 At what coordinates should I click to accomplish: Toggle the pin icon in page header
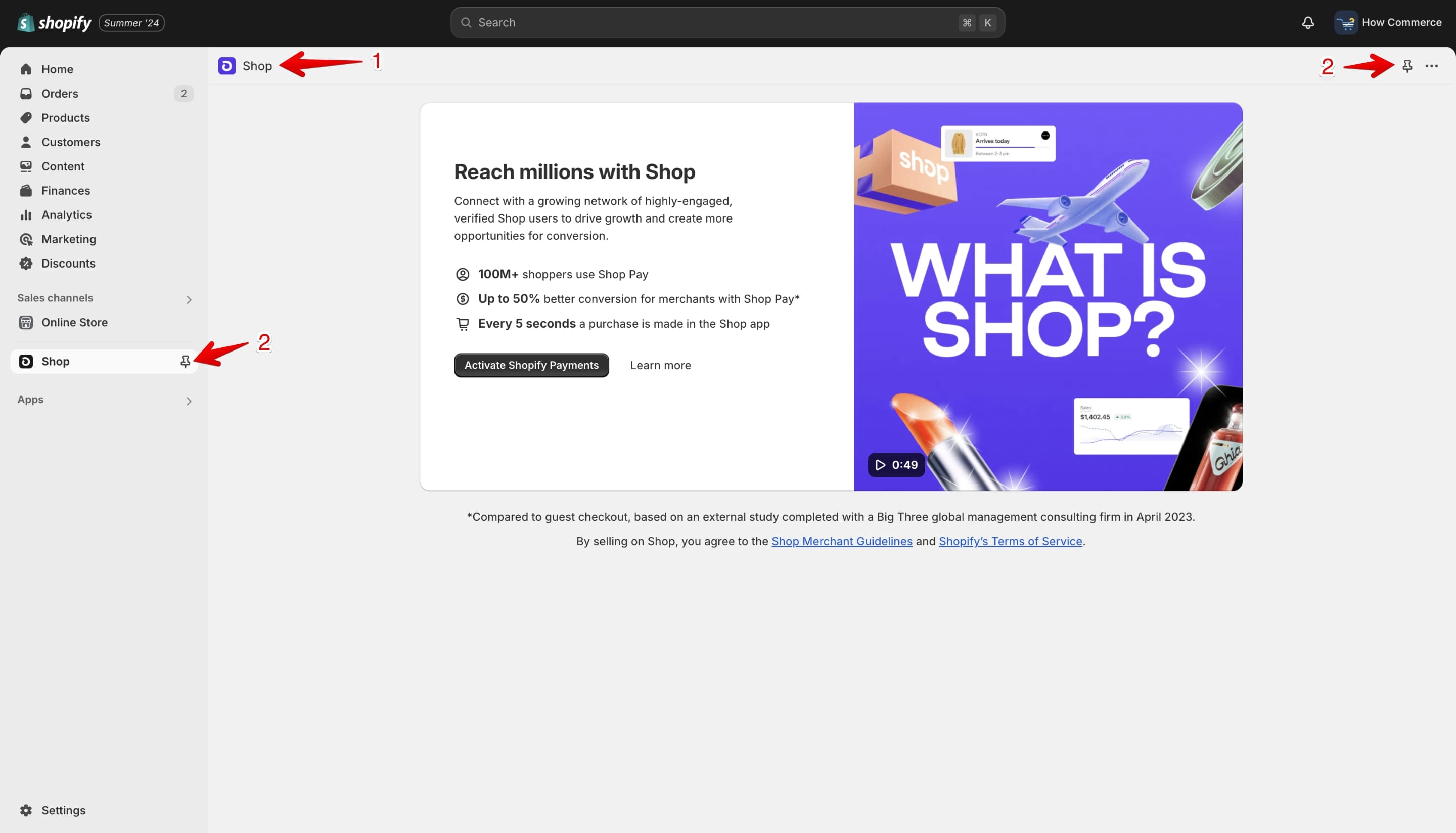[1407, 66]
